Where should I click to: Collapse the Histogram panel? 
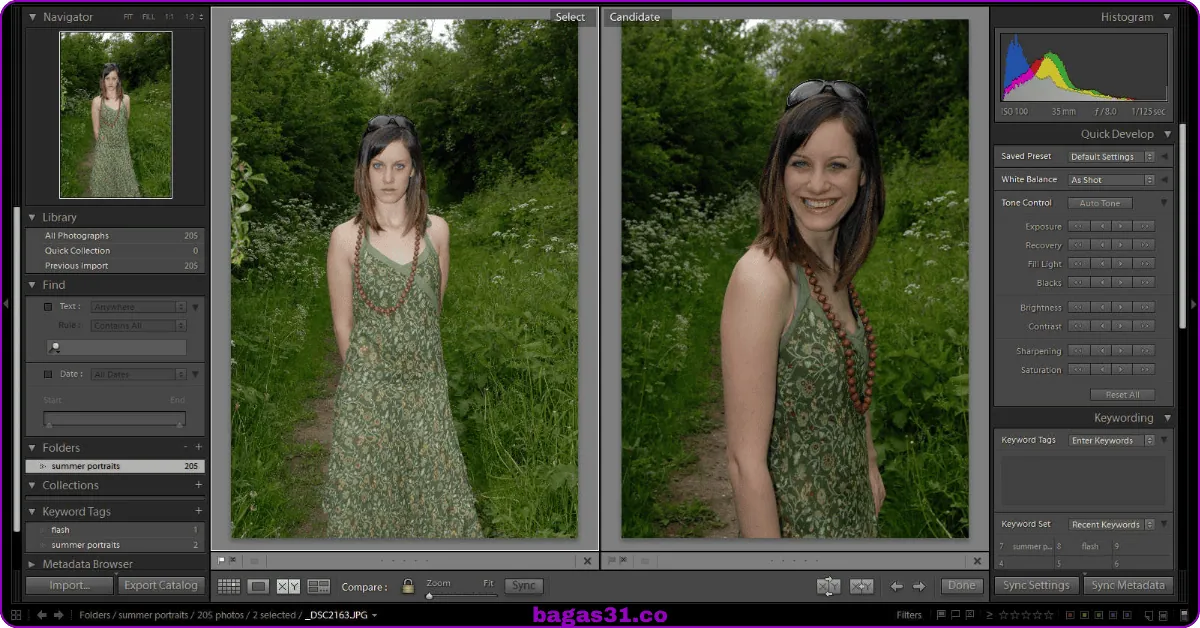[x=1166, y=17]
